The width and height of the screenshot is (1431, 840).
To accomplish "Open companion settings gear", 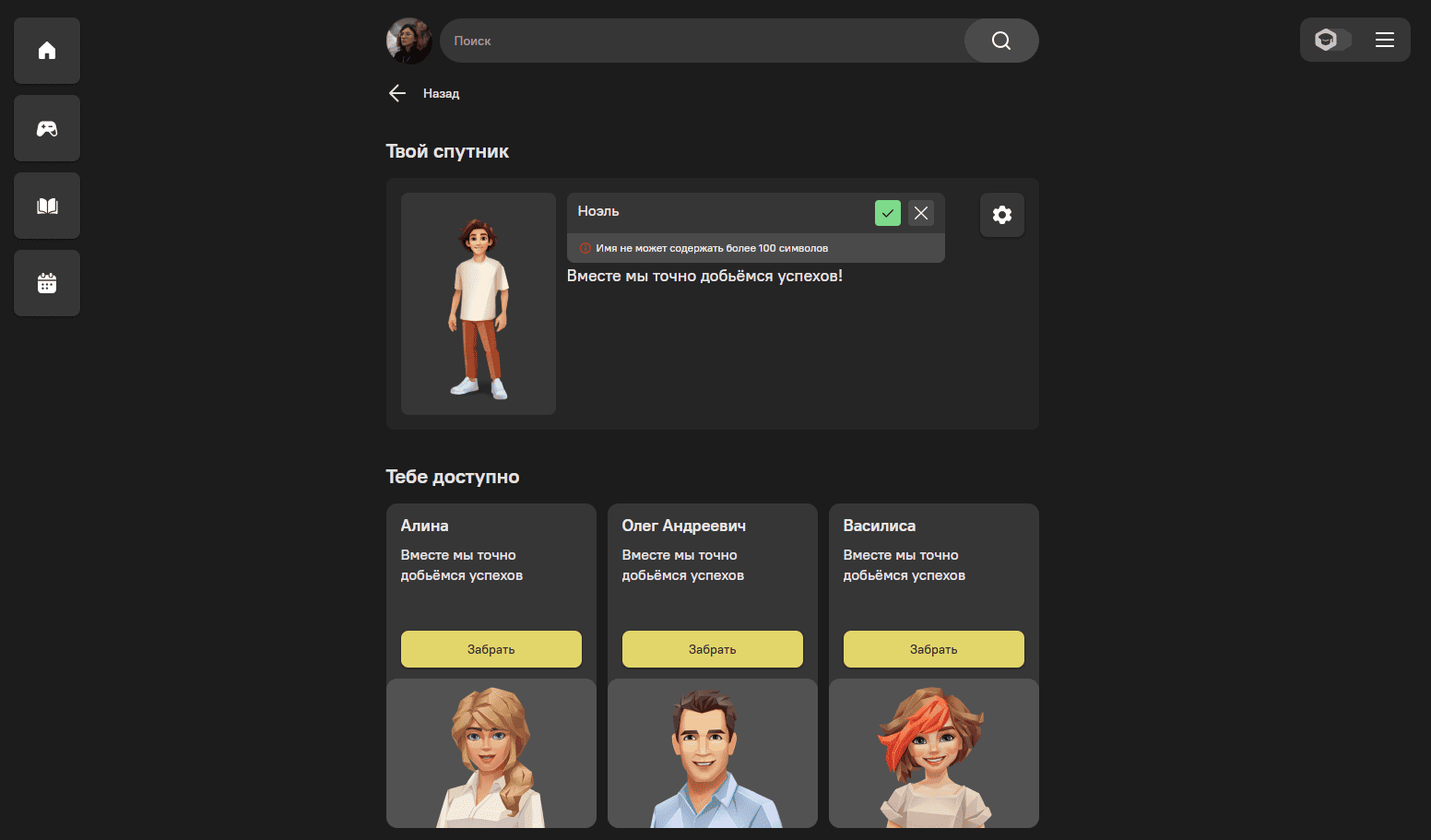I will [1001, 215].
